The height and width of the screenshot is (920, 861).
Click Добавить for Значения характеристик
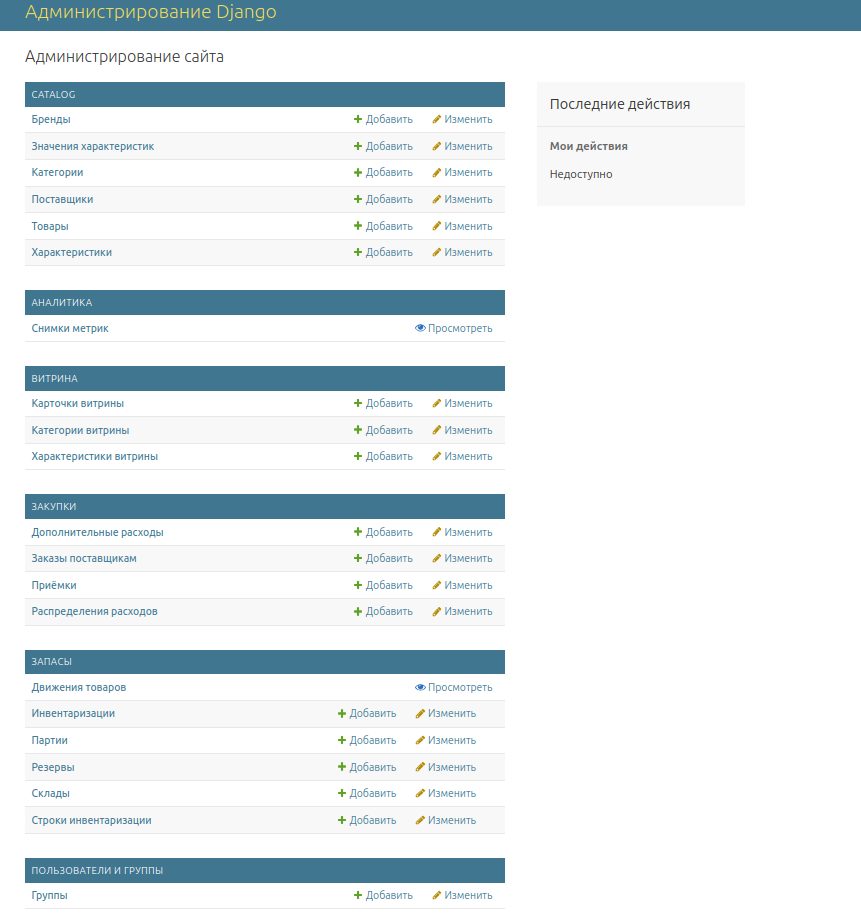383,146
